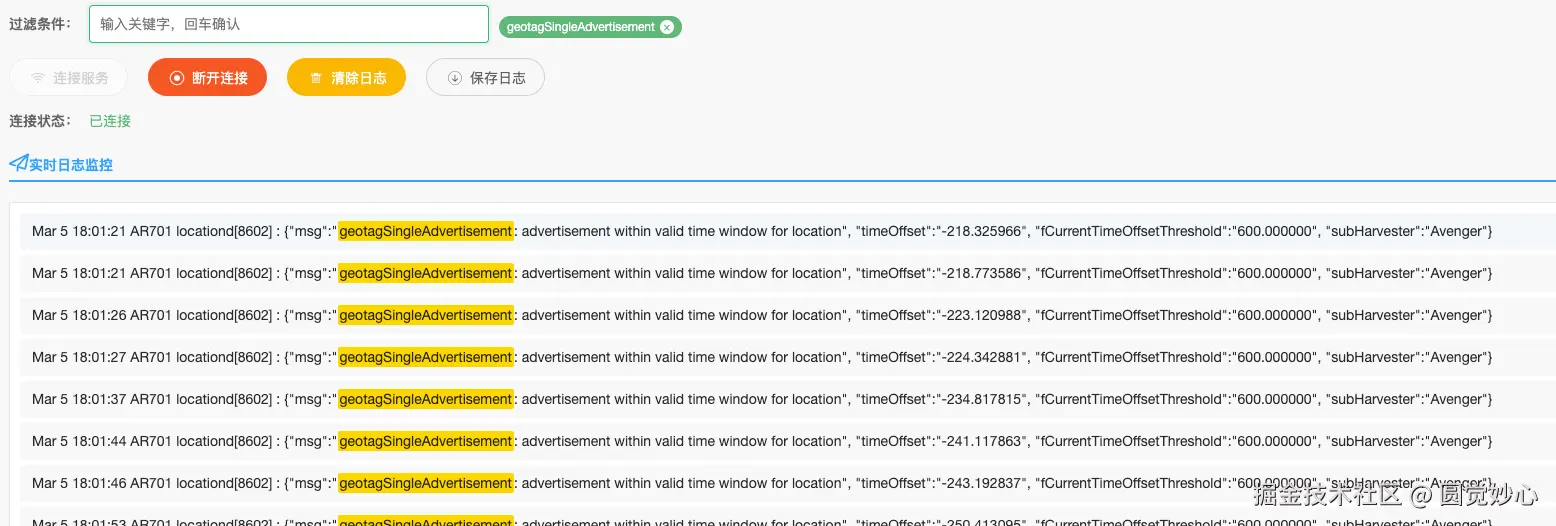
Task: Select the log entry with timeOffset -218.773586
Action: click(x=760, y=273)
